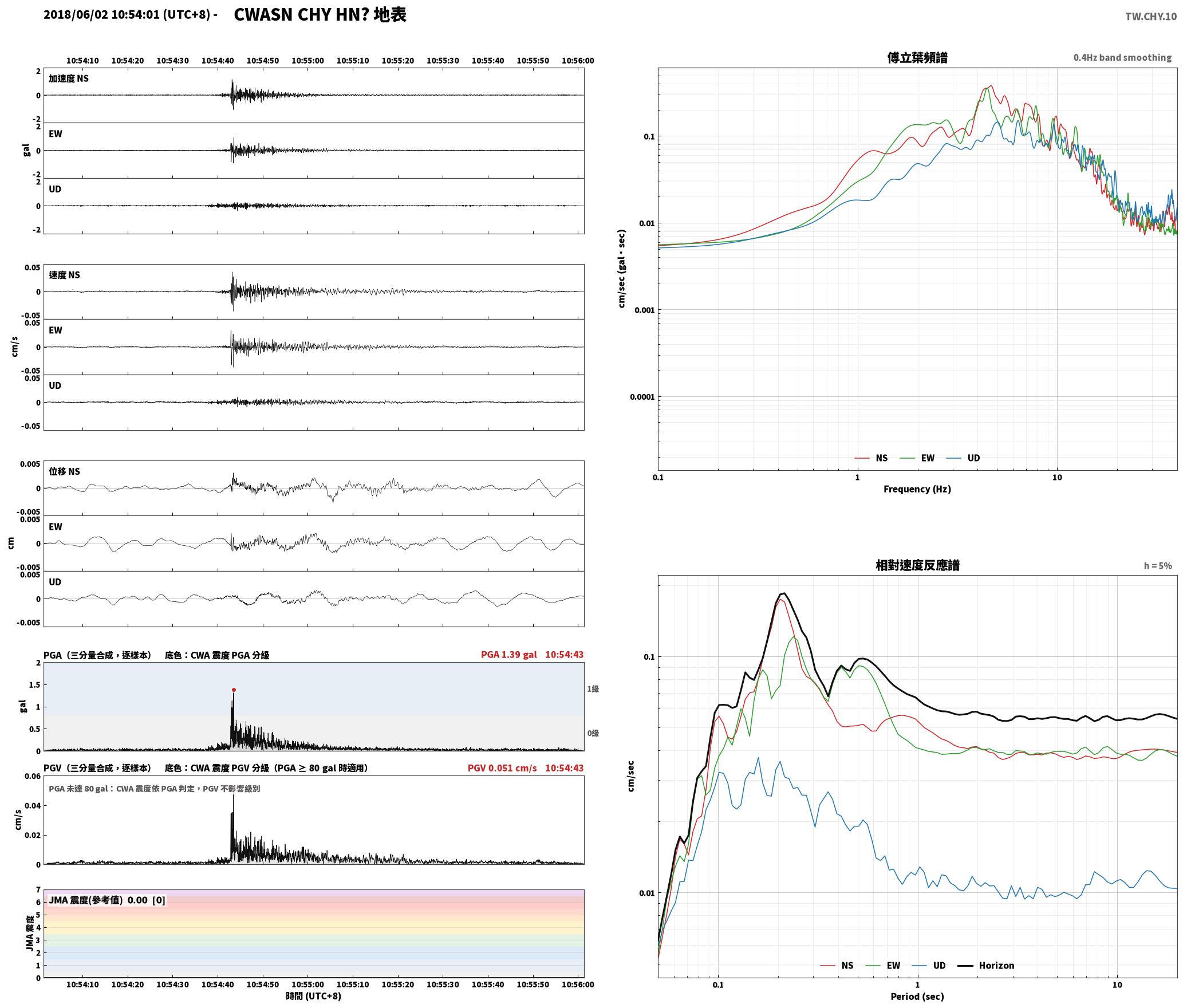Click the 相對速度反應譜 chart title
The height and width of the screenshot is (1008, 1183).
[x=917, y=565]
